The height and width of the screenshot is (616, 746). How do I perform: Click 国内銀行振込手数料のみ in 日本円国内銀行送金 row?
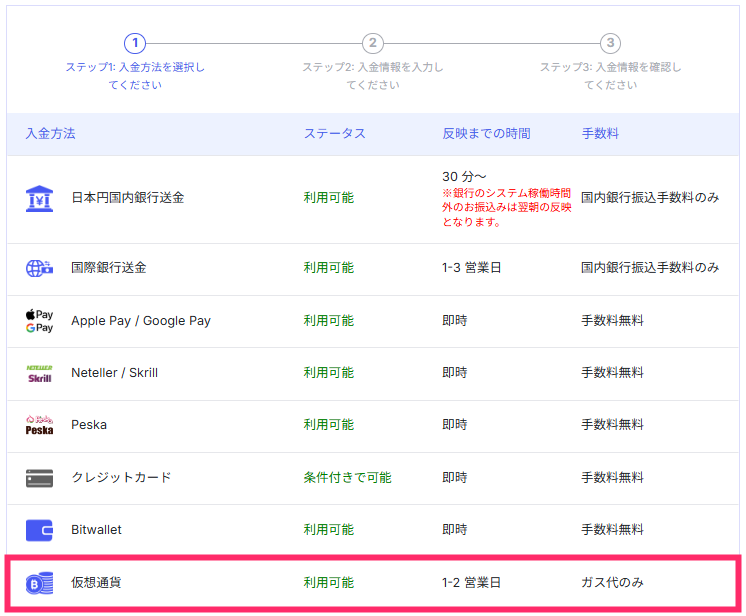point(650,197)
